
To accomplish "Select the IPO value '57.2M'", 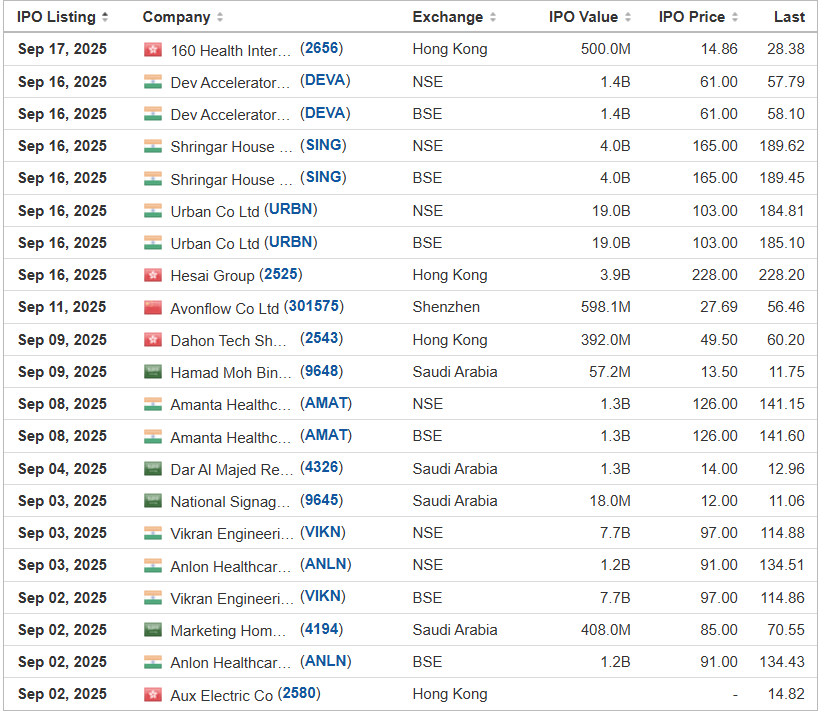I will pos(610,372).
